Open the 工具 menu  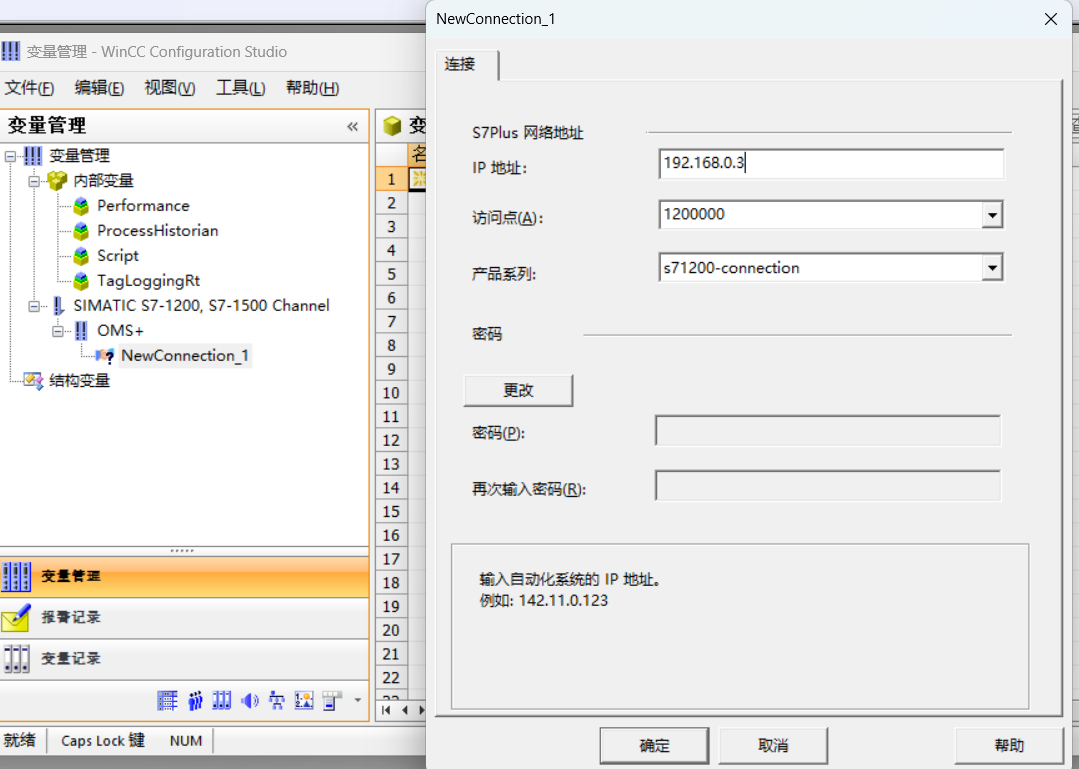click(240, 88)
